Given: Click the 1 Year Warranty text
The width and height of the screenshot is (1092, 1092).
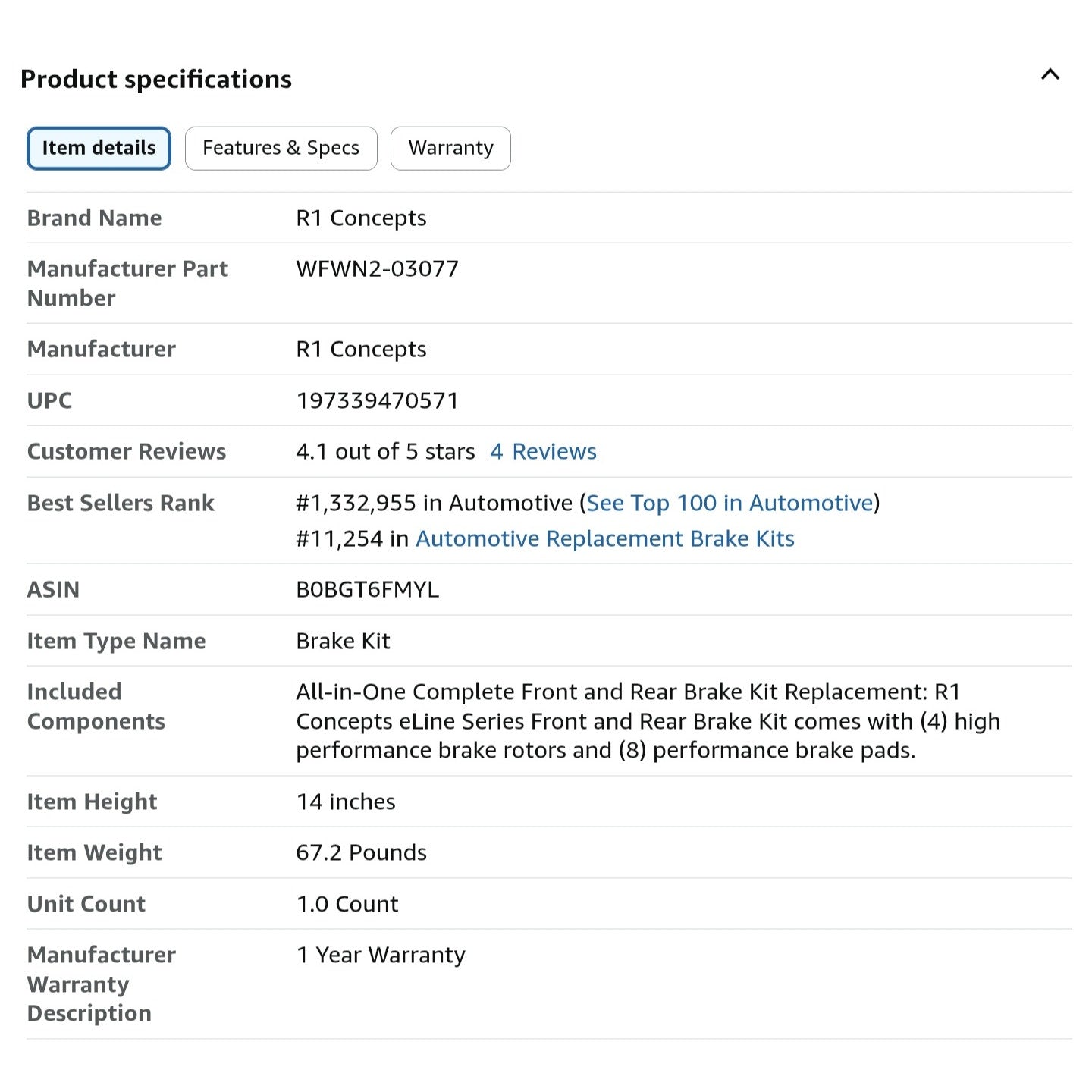Looking at the screenshot, I should pyautogui.click(x=381, y=955).
